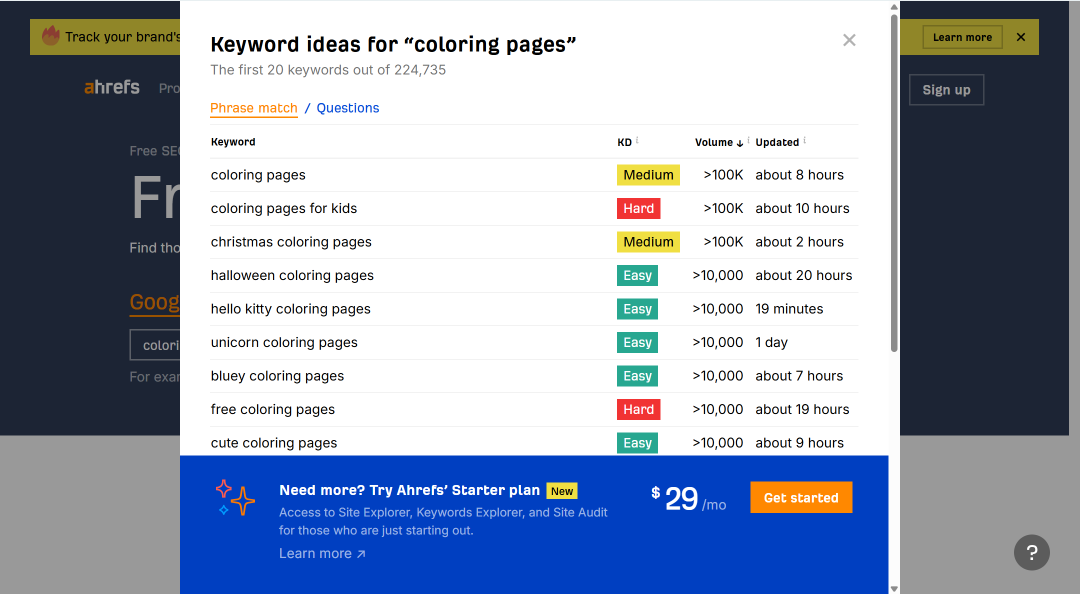Click the $29 /mo price text
The image size is (1080, 594).
pyautogui.click(x=689, y=499)
